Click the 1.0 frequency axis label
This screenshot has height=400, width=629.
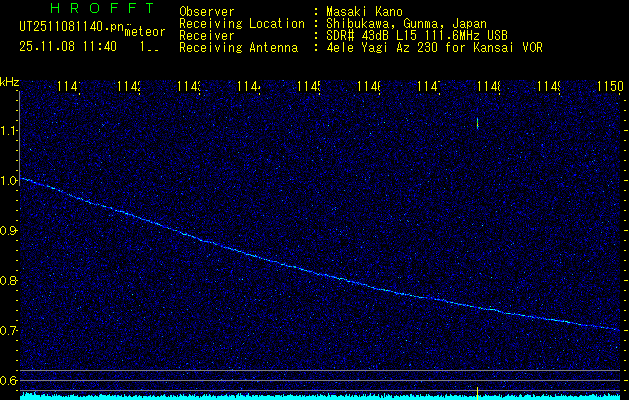(9, 180)
